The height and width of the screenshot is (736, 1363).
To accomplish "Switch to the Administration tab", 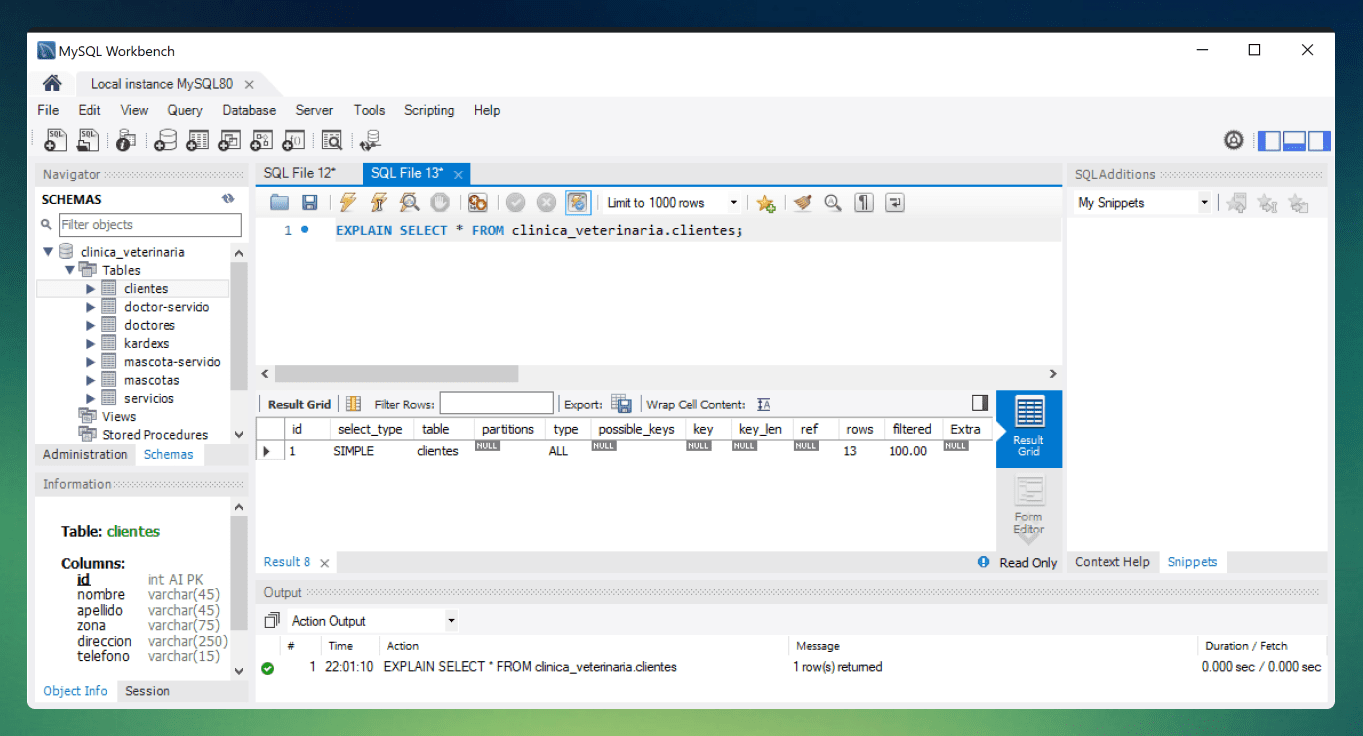I will 85,454.
